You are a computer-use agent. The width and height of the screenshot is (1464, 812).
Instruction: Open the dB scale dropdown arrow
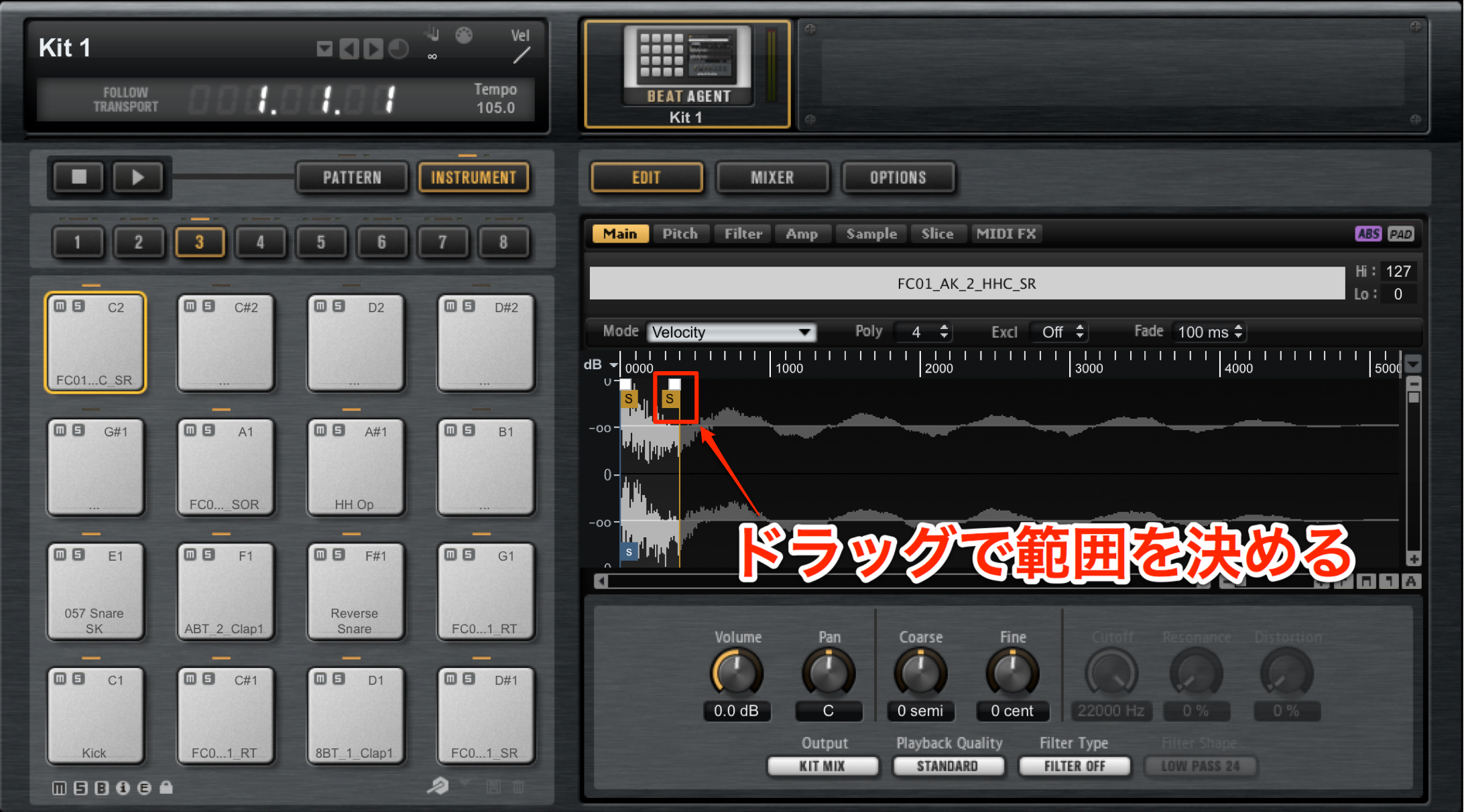pos(613,365)
